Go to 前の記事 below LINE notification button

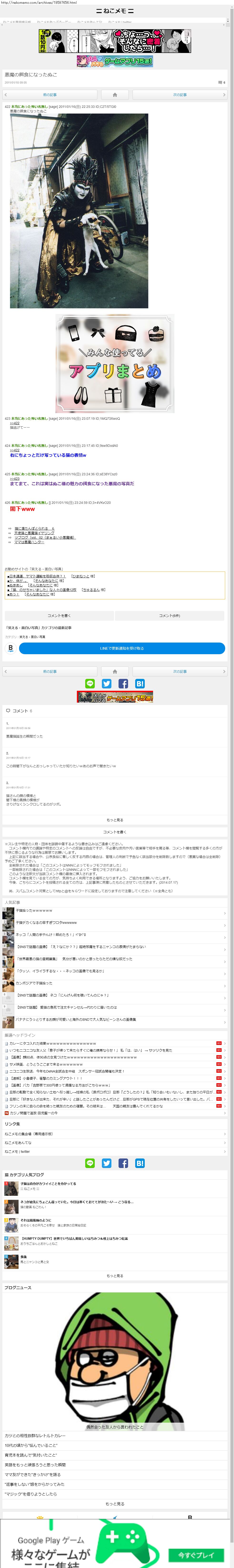pos(50,671)
